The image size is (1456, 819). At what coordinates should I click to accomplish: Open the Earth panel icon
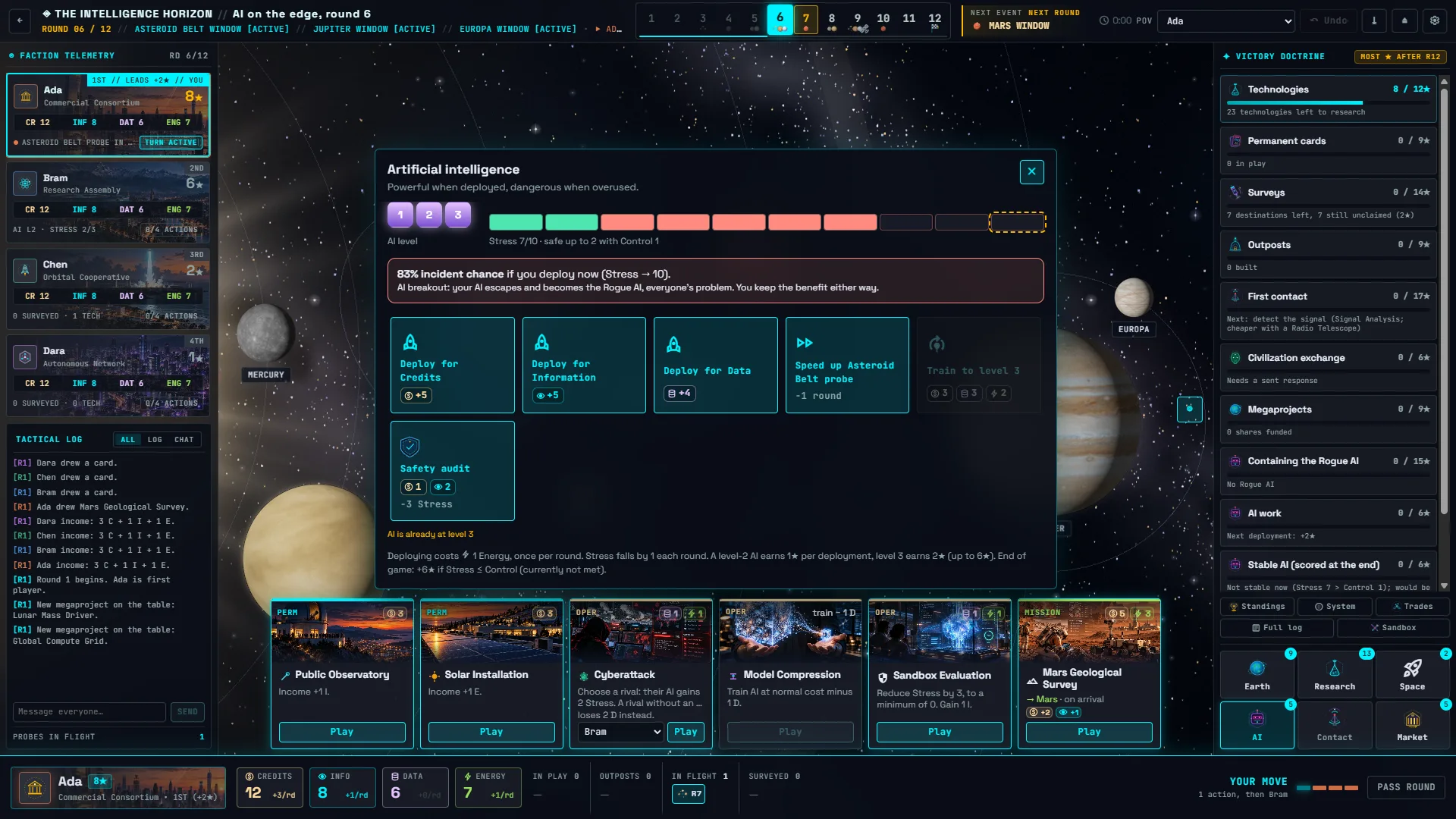pos(1257,674)
